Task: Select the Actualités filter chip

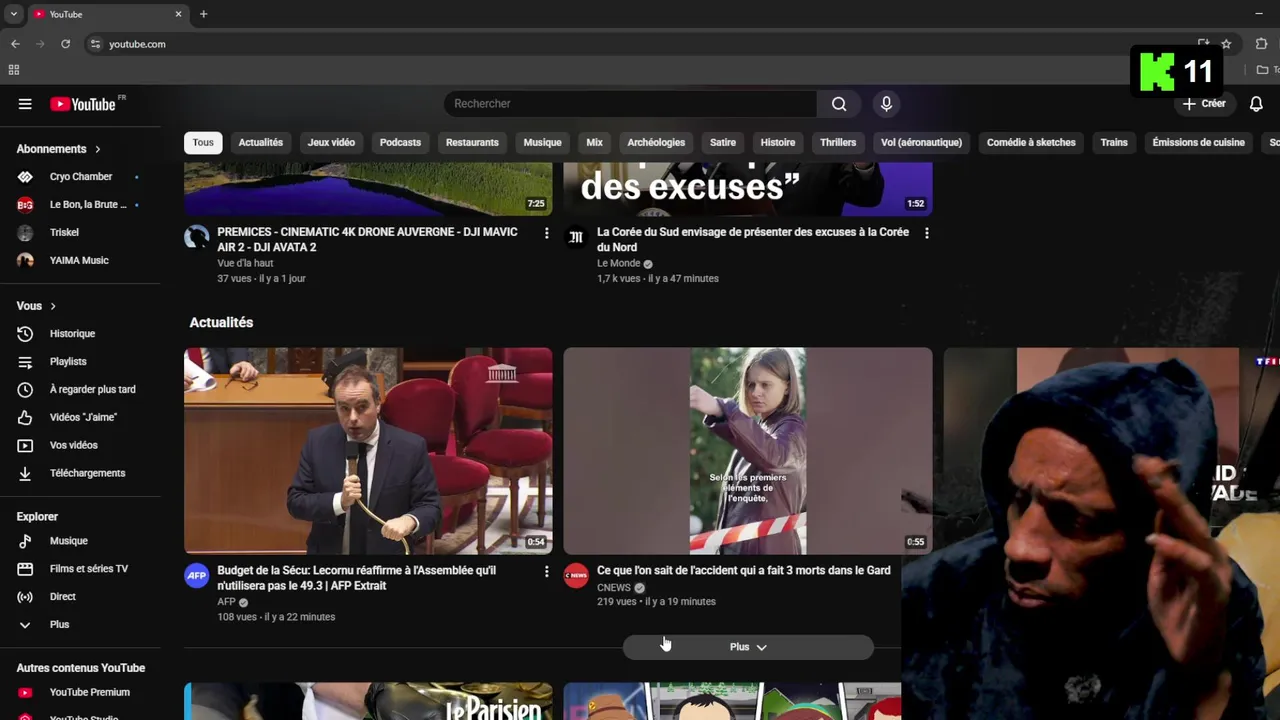Action: 261,142
